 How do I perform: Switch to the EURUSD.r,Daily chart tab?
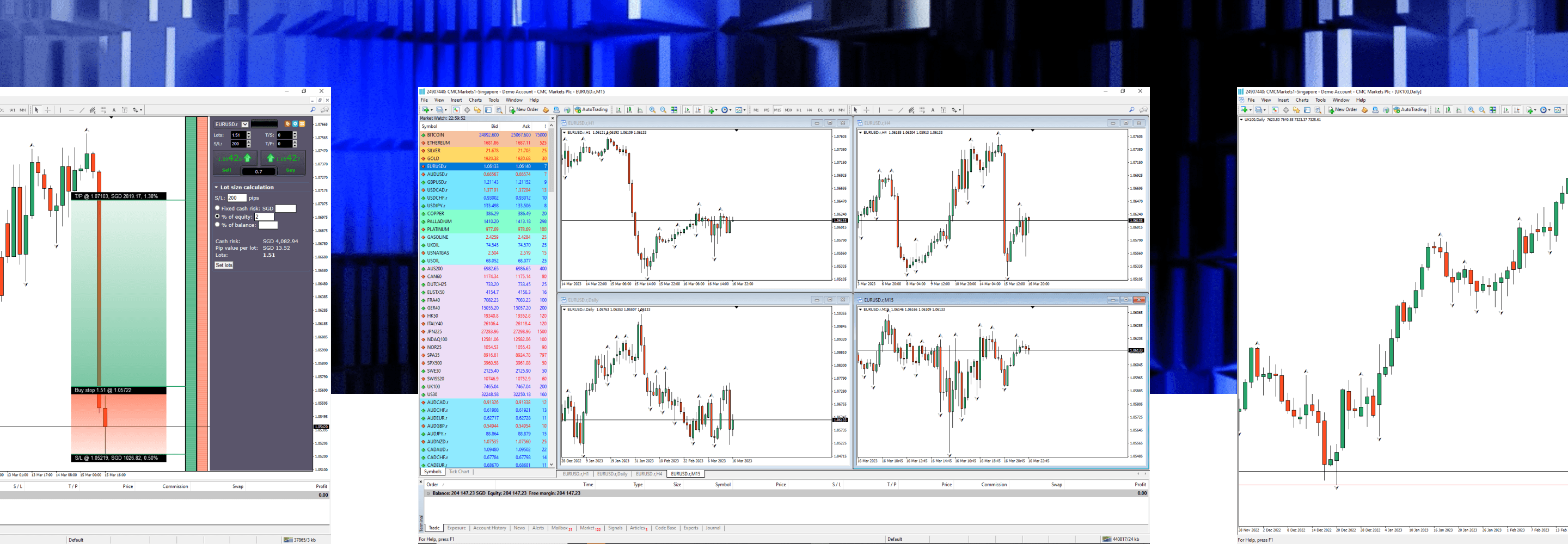coord(614,474)
